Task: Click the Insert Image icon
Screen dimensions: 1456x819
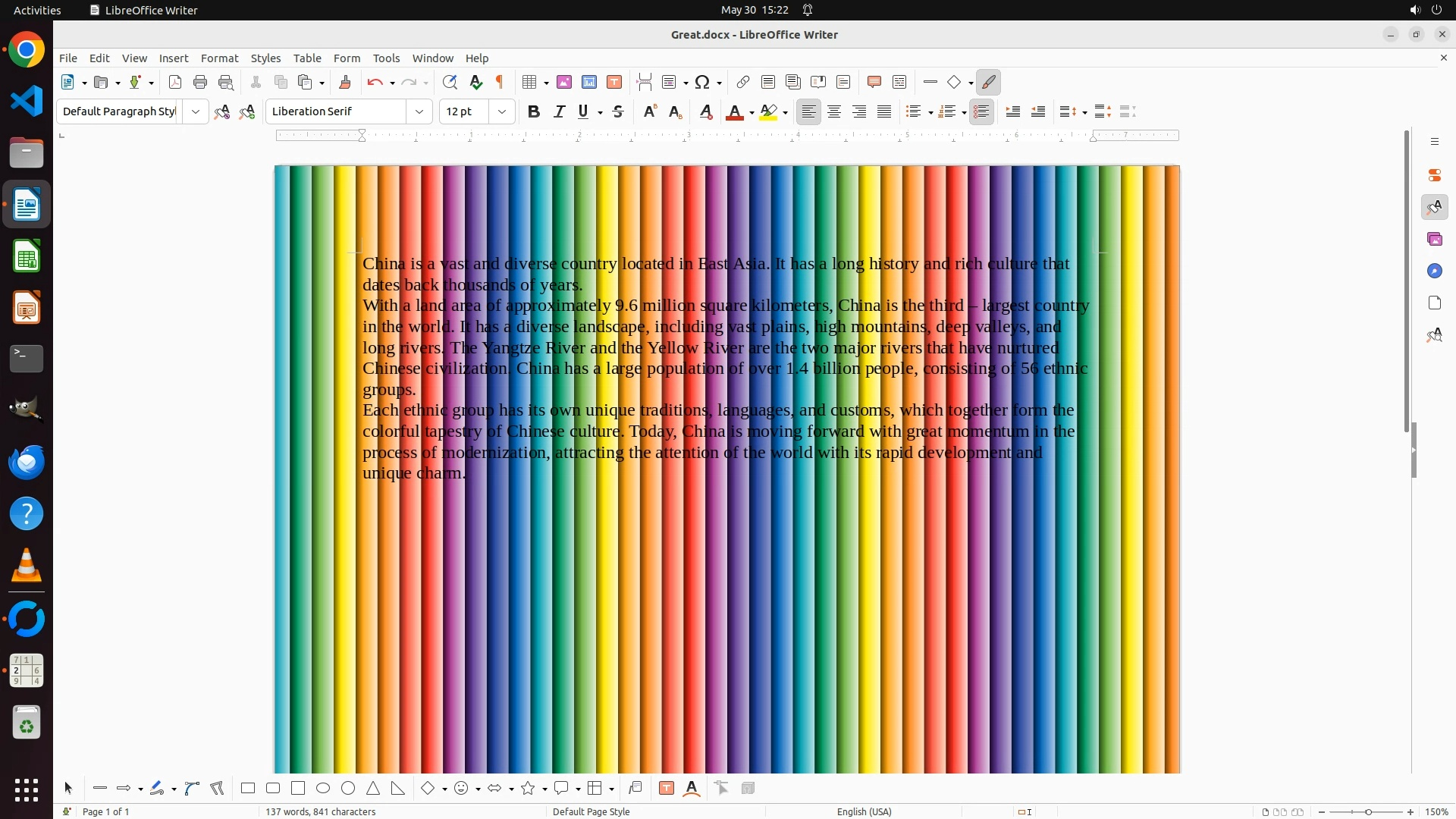Action: click(564, 82)
